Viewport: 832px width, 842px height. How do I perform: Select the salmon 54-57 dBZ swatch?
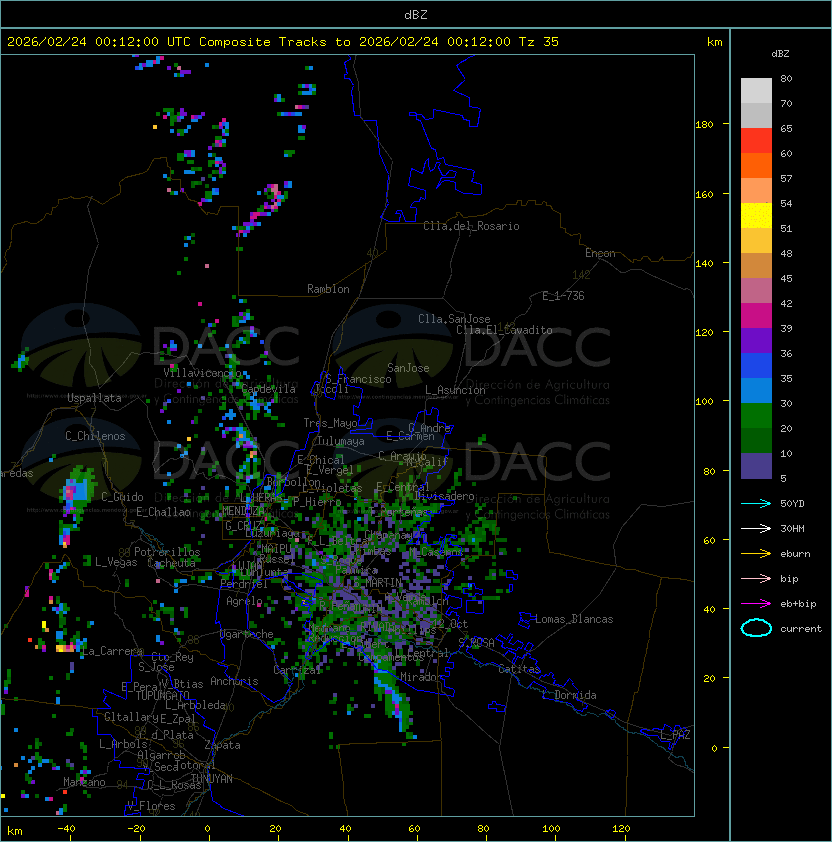tap(756, 191)
